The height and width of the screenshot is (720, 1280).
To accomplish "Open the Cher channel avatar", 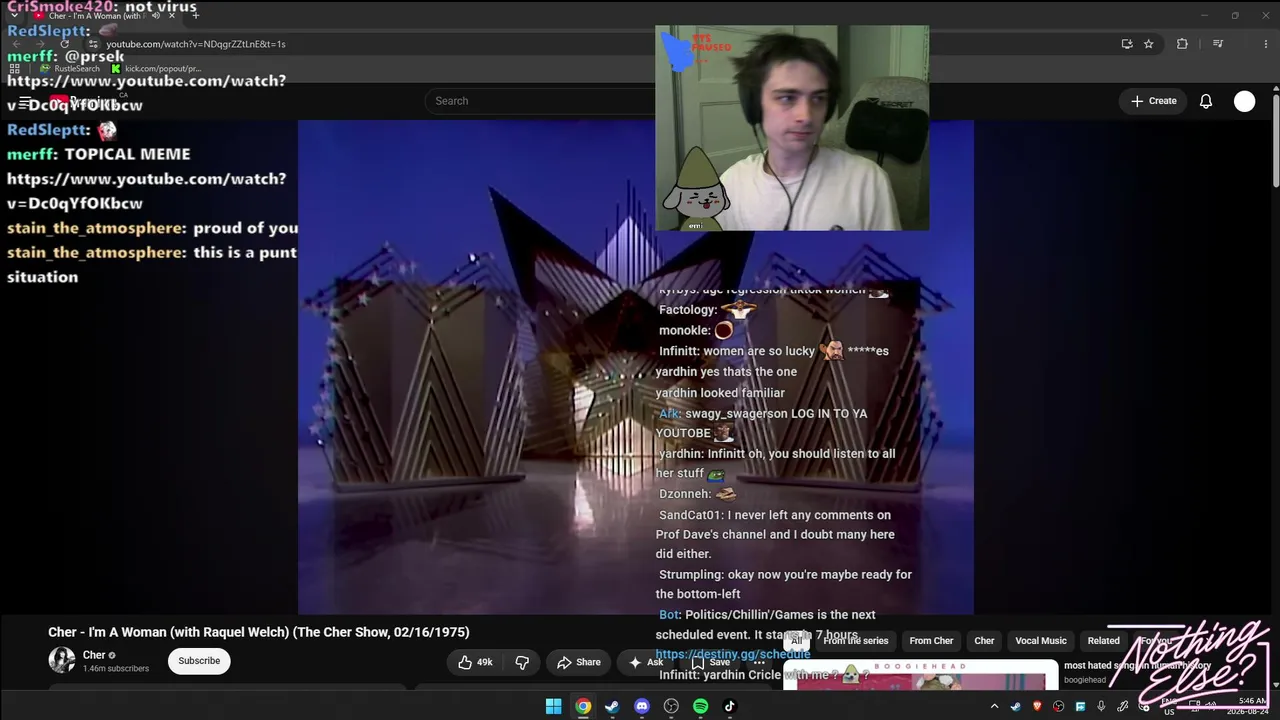I will pos(62,660).
